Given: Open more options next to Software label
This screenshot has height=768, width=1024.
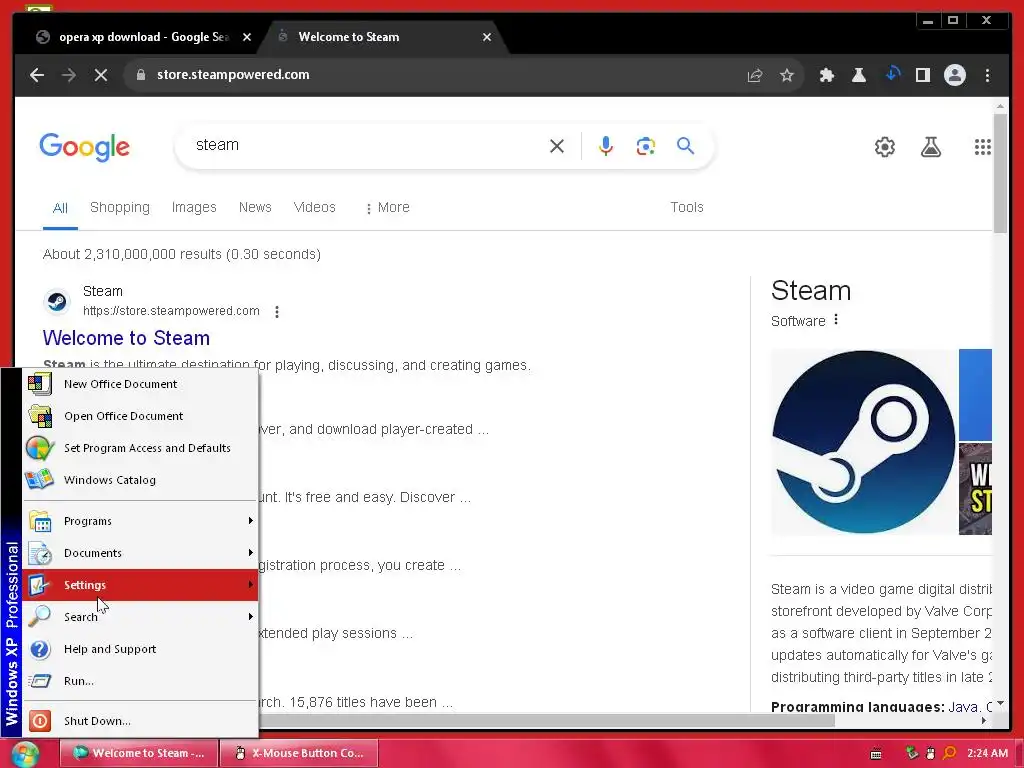Looking at the screenshot, I should pyautogui.click(x=836, y=319).
